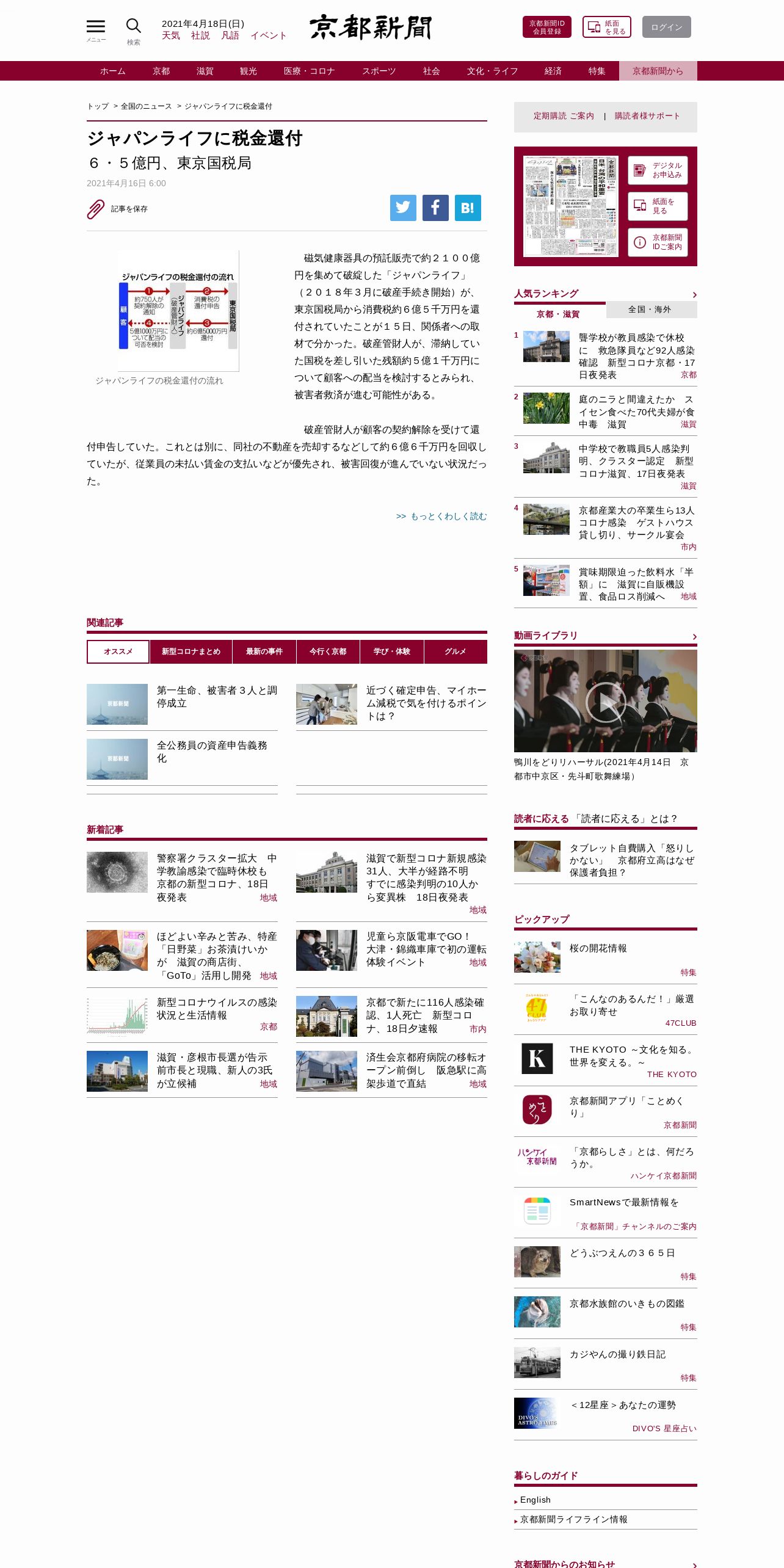Open 庭のニラと間違えたか article

636,412
